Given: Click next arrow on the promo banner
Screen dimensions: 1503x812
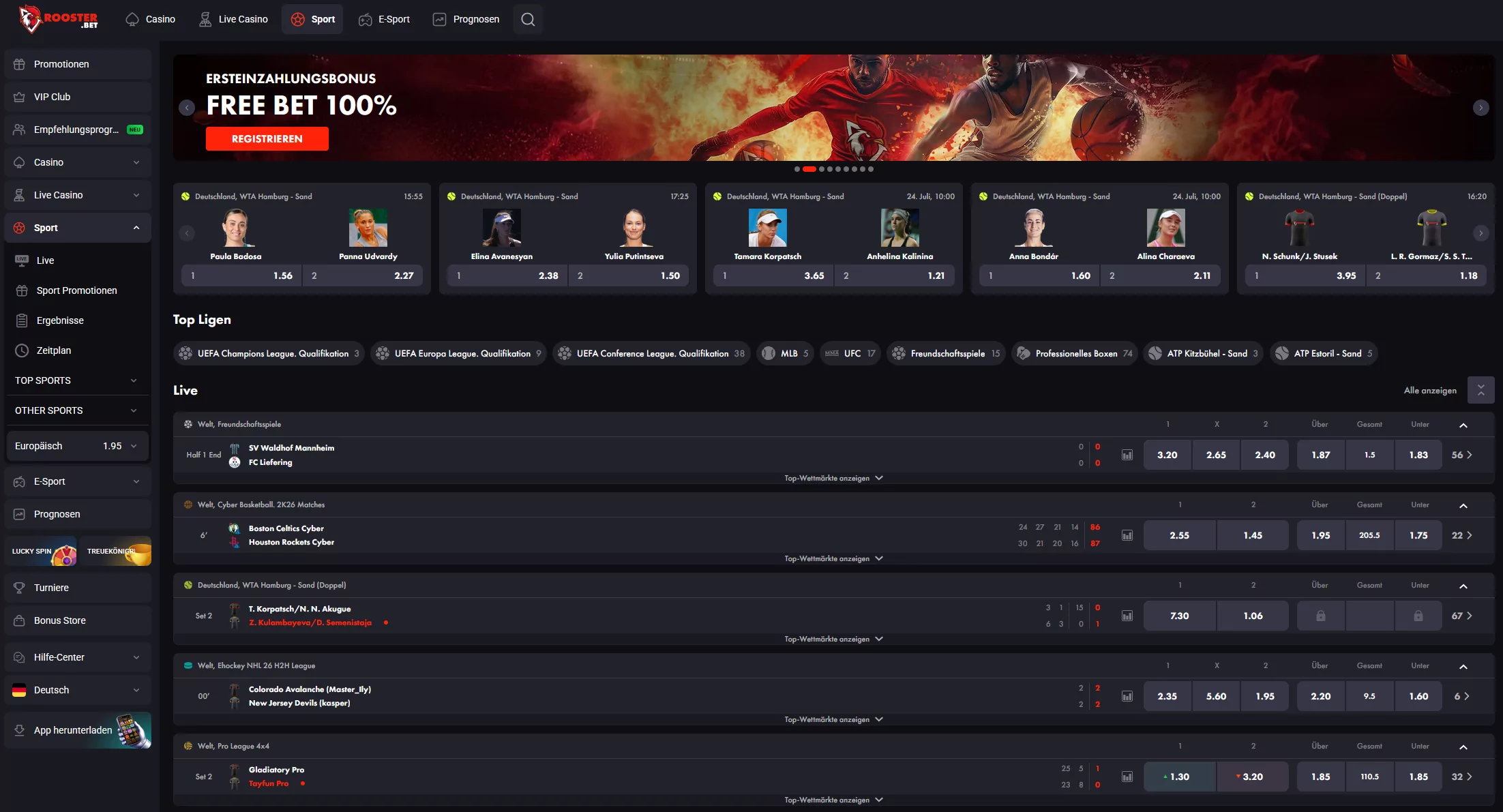Looking at the screenshot, I should pos(1480,108).
